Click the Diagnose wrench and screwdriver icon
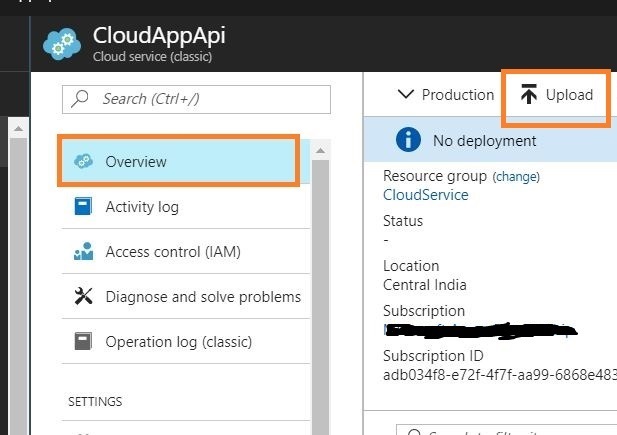 (84, 297)
